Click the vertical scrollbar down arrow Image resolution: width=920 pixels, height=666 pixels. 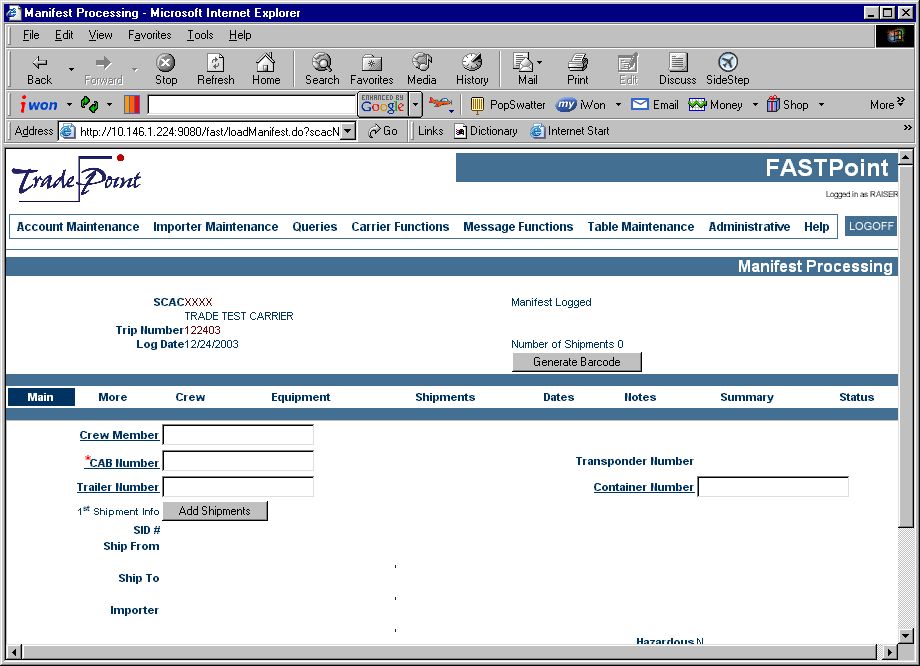[x=905, y=636]
